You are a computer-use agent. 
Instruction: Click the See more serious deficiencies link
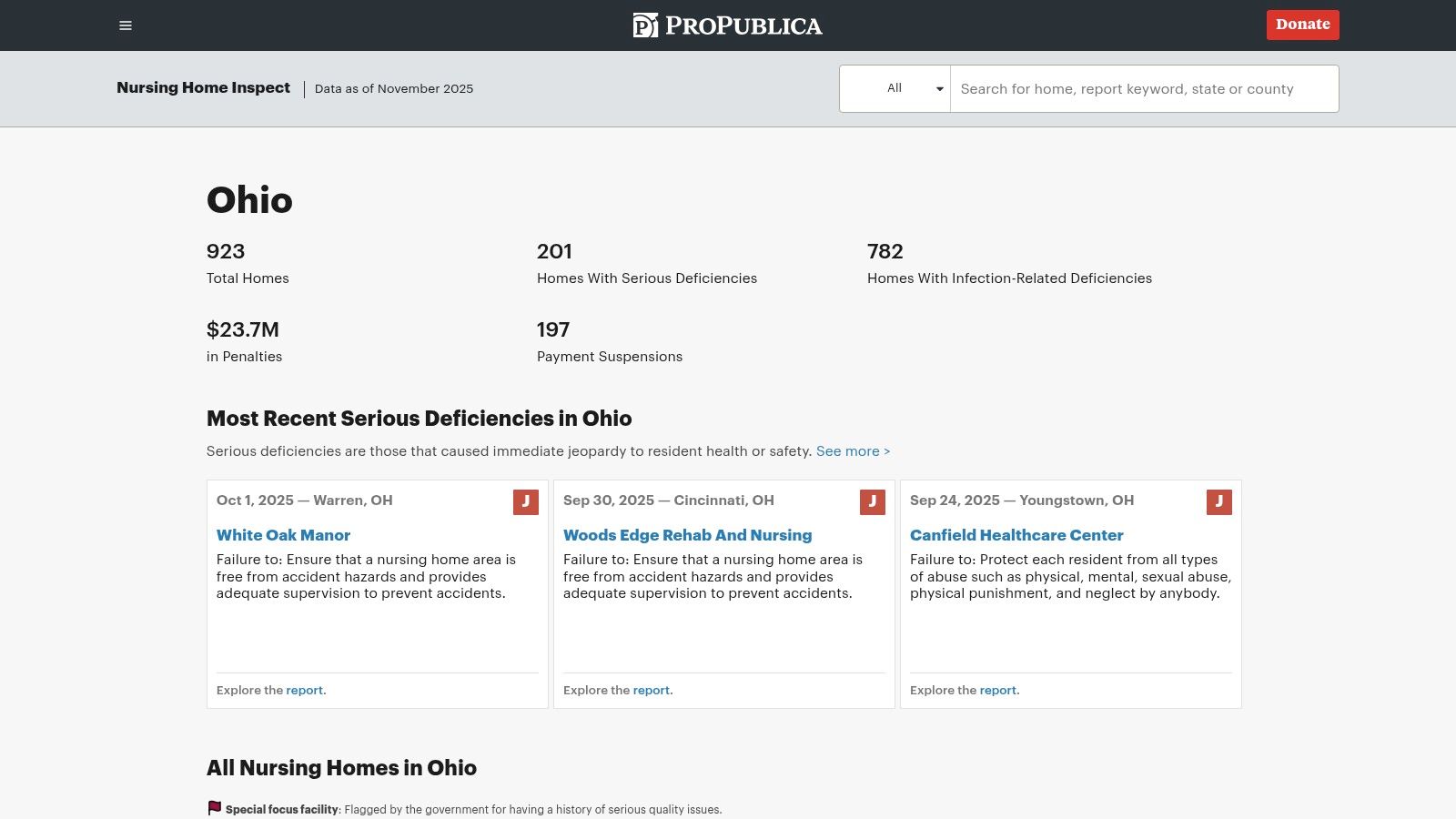click(852, 450)
